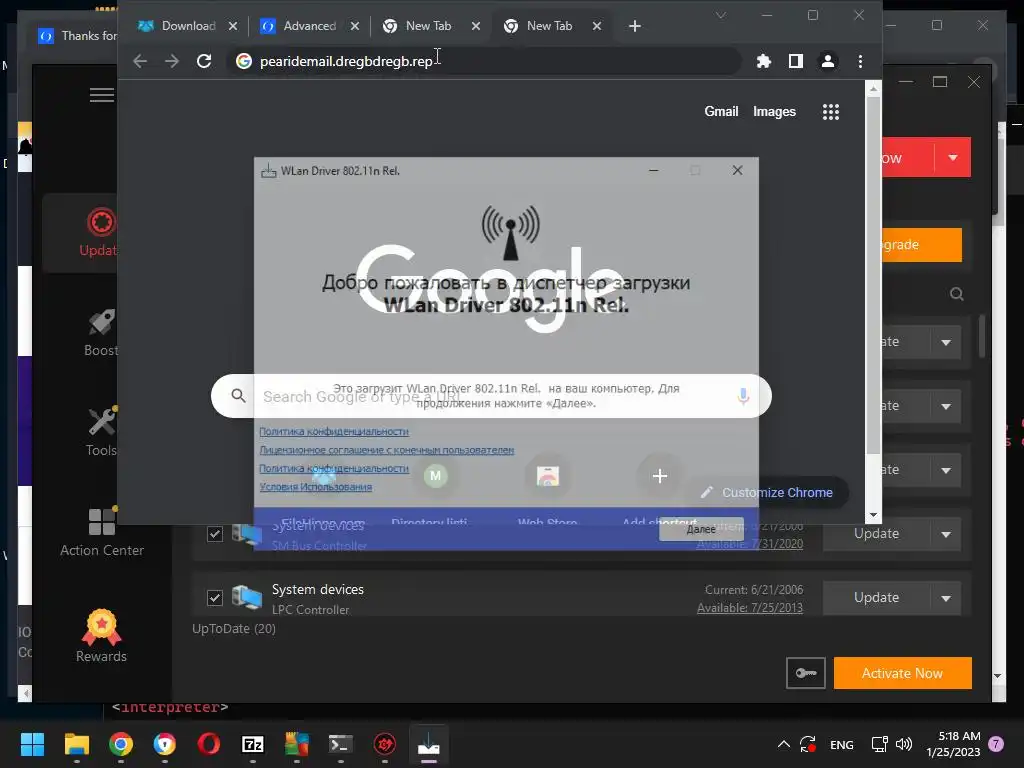Click Chrome reload page icon
The width and height of the screenshot is (1024, 768).
coord(204,61)
